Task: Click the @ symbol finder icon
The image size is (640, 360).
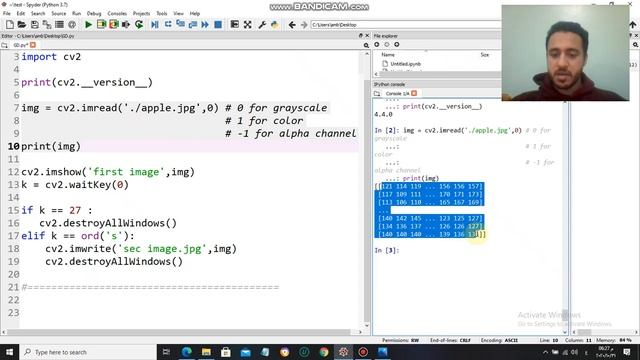Action: (72, 25)
